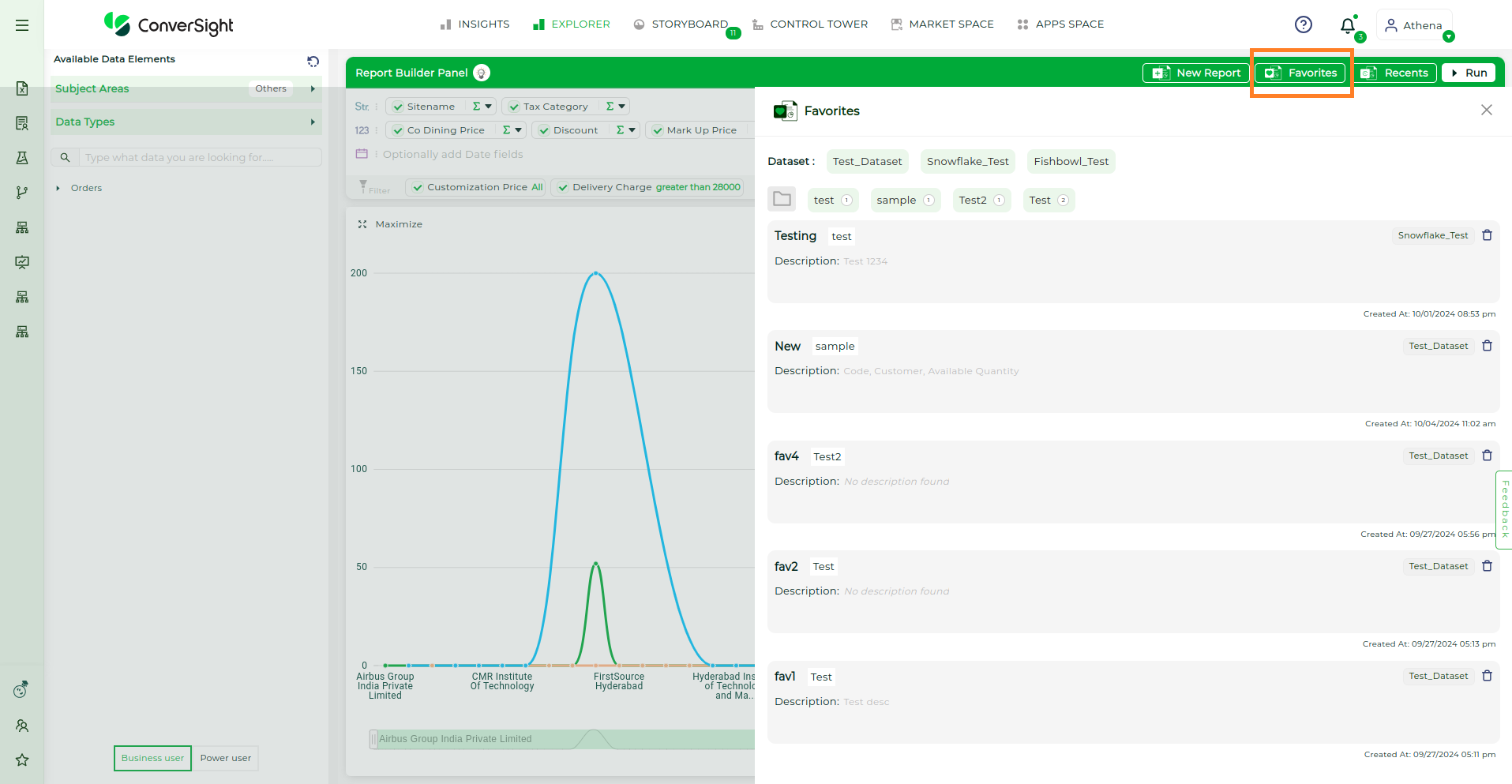
Task: Open the sidebar flask lab icon
Action: point(22,158)
